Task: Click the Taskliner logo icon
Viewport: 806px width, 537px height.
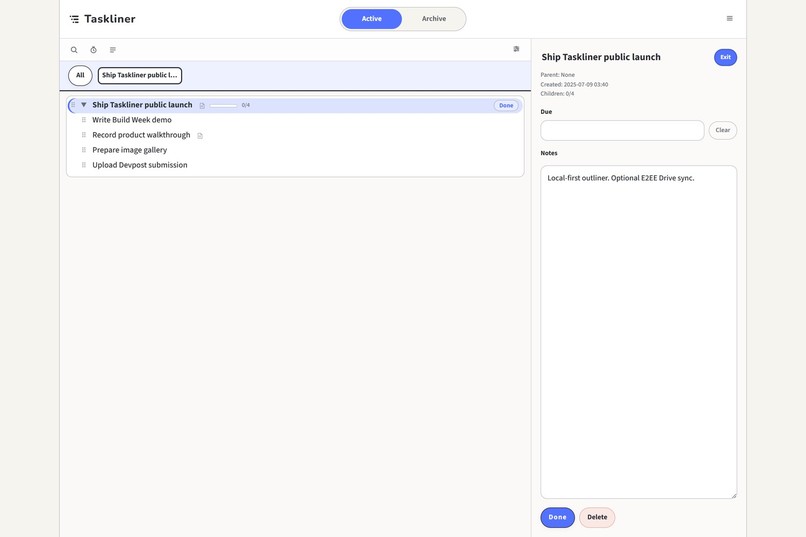Action: 75,19
